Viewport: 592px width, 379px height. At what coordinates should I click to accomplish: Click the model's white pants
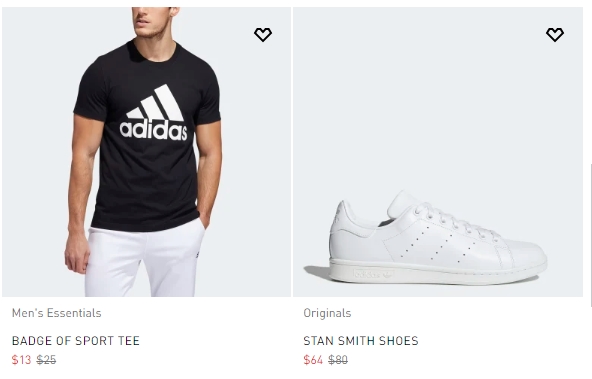point(145,259)
